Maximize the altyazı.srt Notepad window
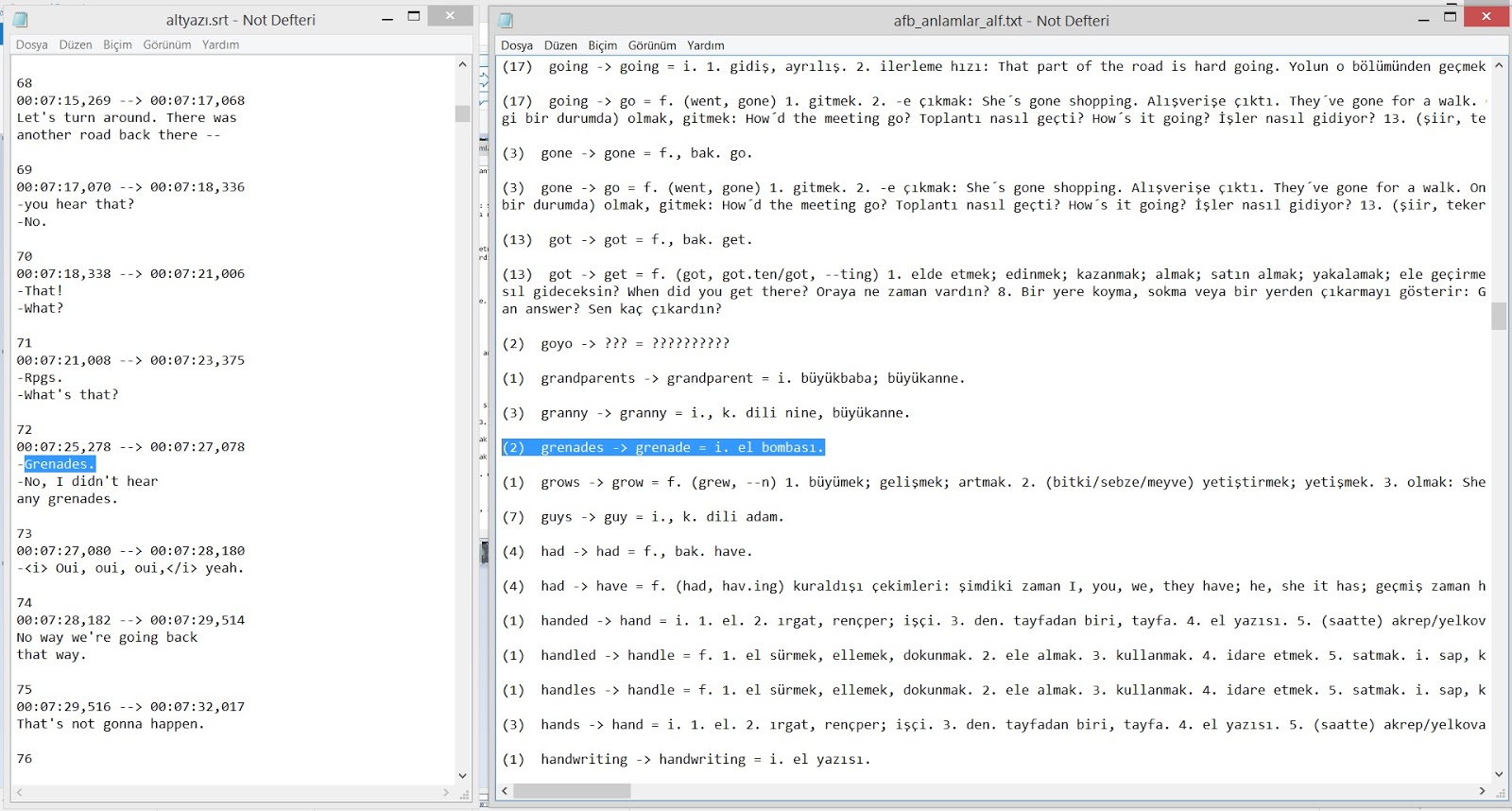This screenshot has height=811, width=1512. 413,17
